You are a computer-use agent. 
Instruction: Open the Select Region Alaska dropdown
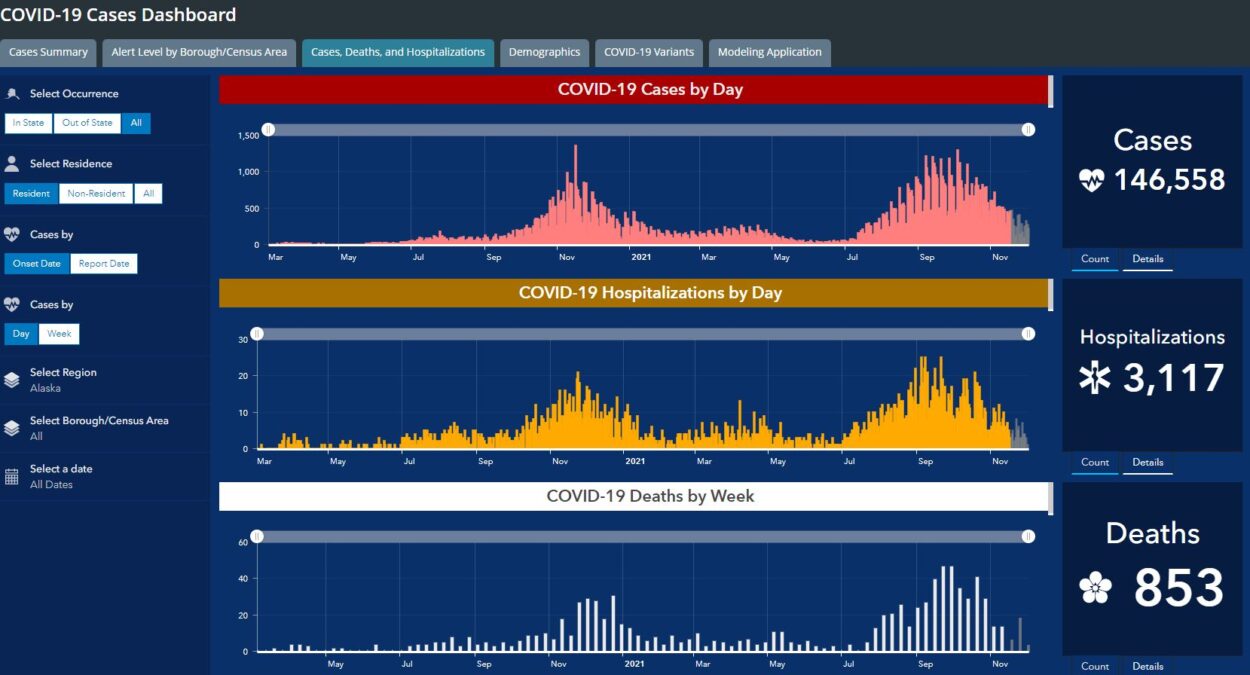click(63, 380)
